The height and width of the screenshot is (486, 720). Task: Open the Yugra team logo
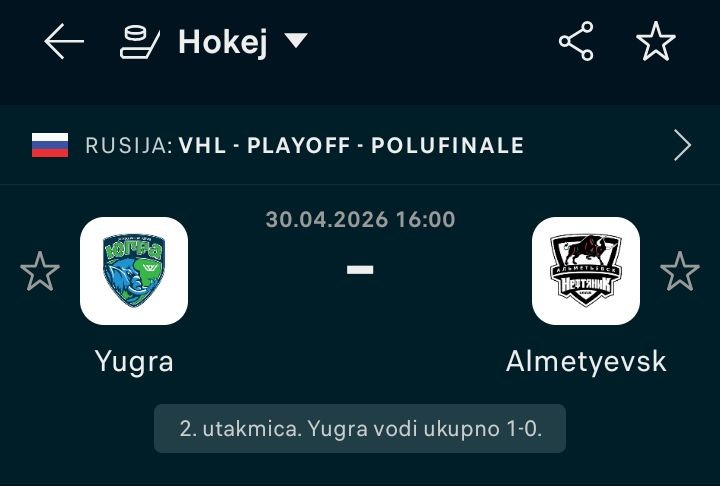[x=134, y=271]
